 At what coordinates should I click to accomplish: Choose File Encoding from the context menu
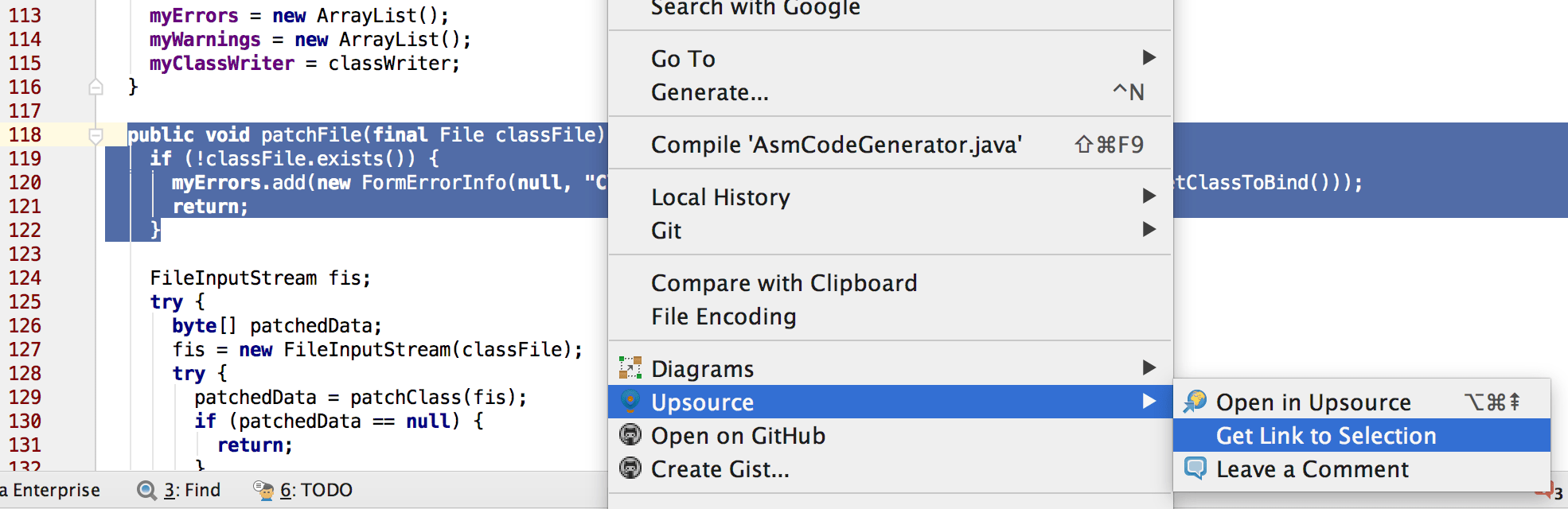(x=723, y=316)
